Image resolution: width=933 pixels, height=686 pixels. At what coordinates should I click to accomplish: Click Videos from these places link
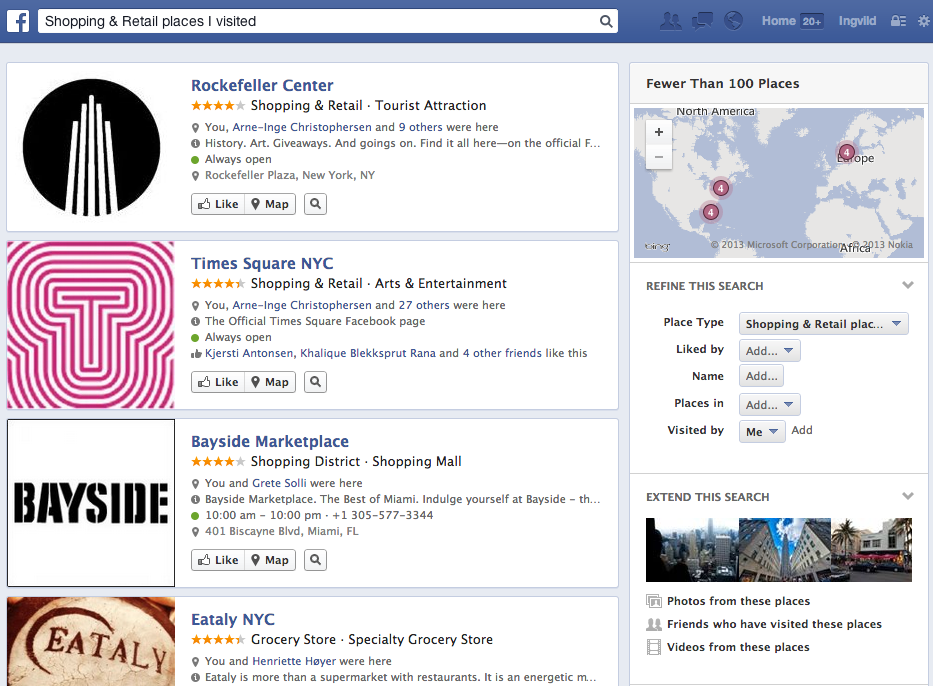coord(738,647)
